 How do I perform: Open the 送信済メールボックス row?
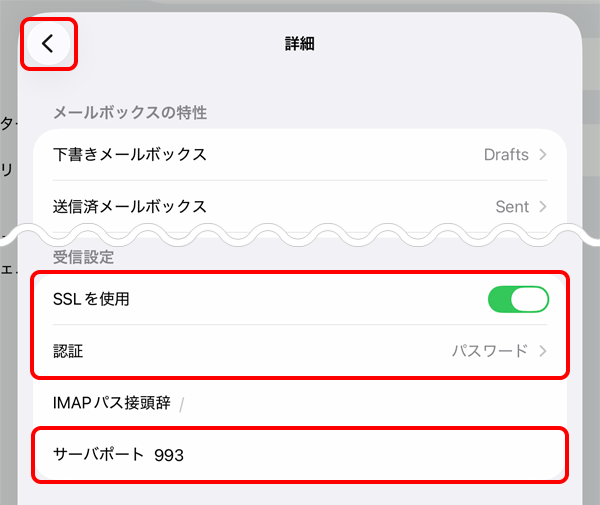[x=129, y=207]
